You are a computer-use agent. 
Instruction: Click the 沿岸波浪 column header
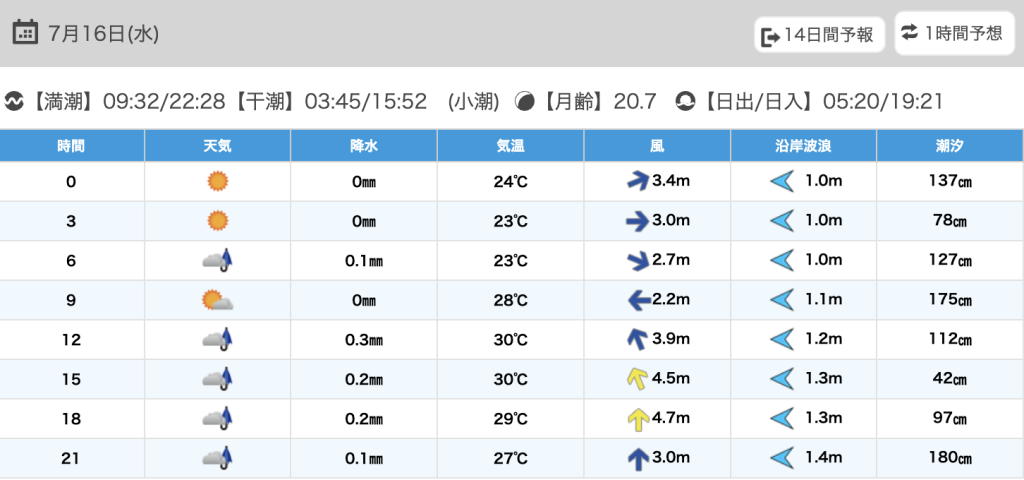(803, 146)
